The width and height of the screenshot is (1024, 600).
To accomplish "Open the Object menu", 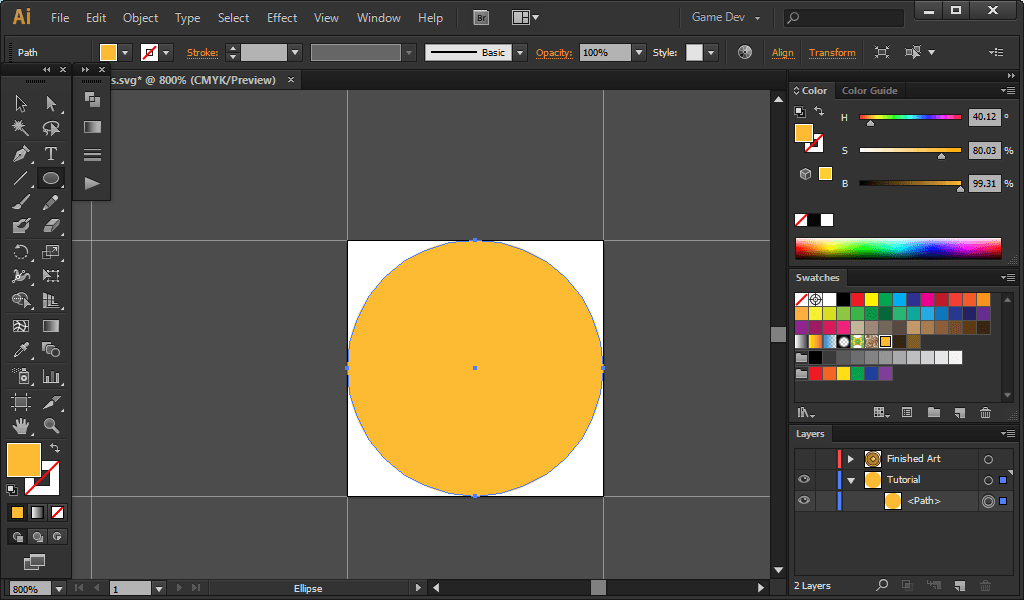I will (x=140, y=17).
